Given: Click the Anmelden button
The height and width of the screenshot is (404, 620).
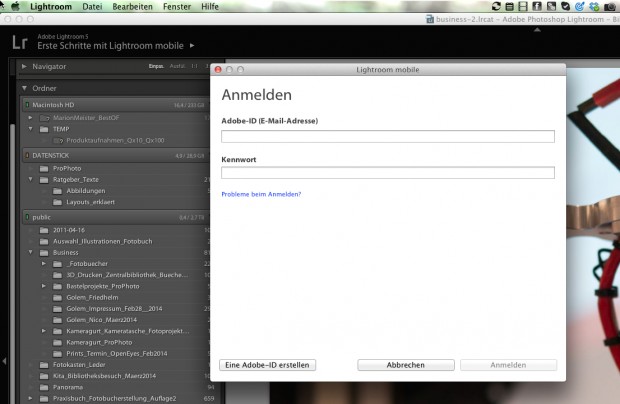Looking at the screenshot, I should (x=508, y=365).
